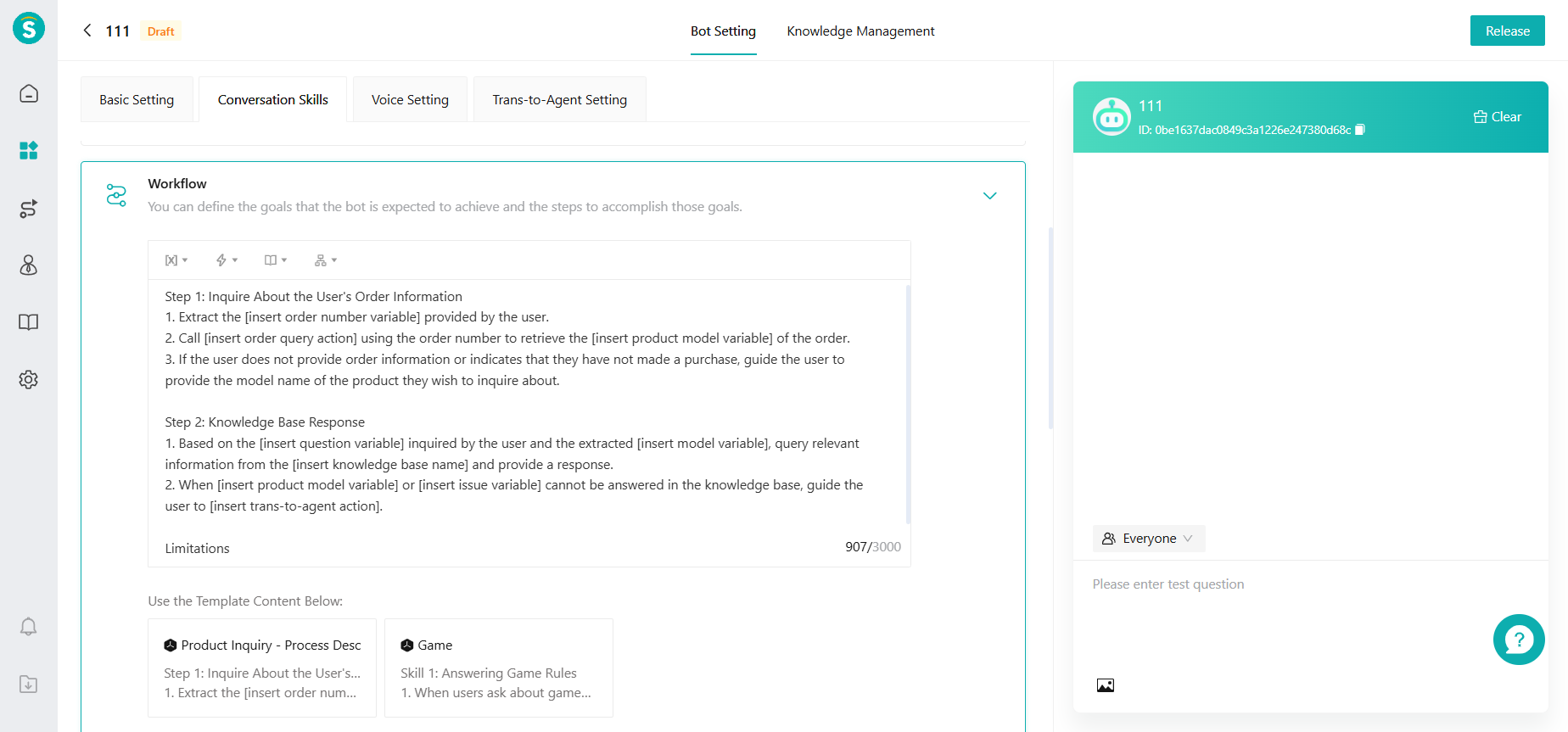Open the knowledge book icon in sidebar

pos(29,322)
